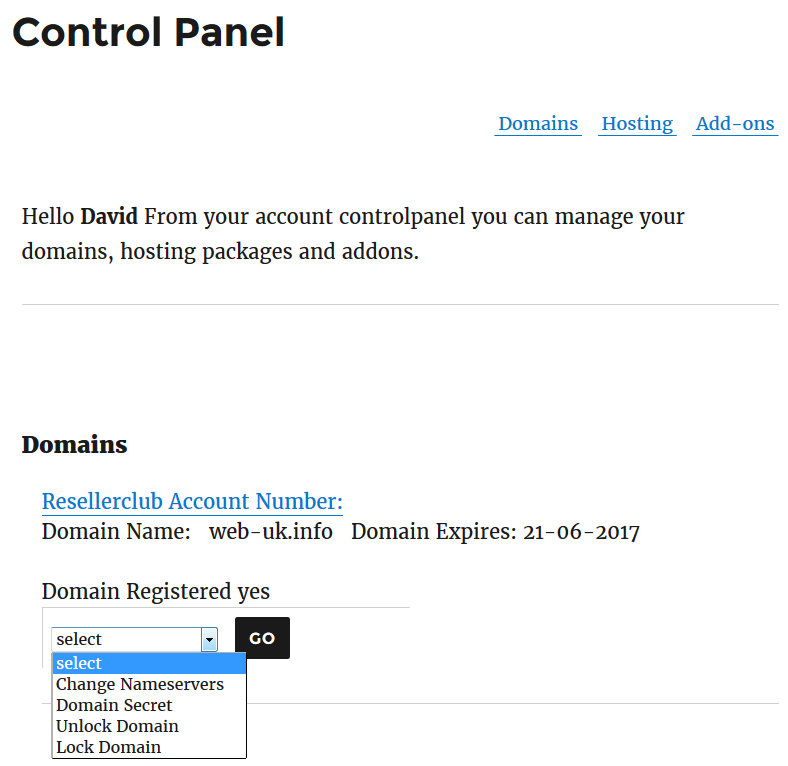Click the bold David username text
Image resolution: width=788 pixels, height=766 pixels.
109,217
